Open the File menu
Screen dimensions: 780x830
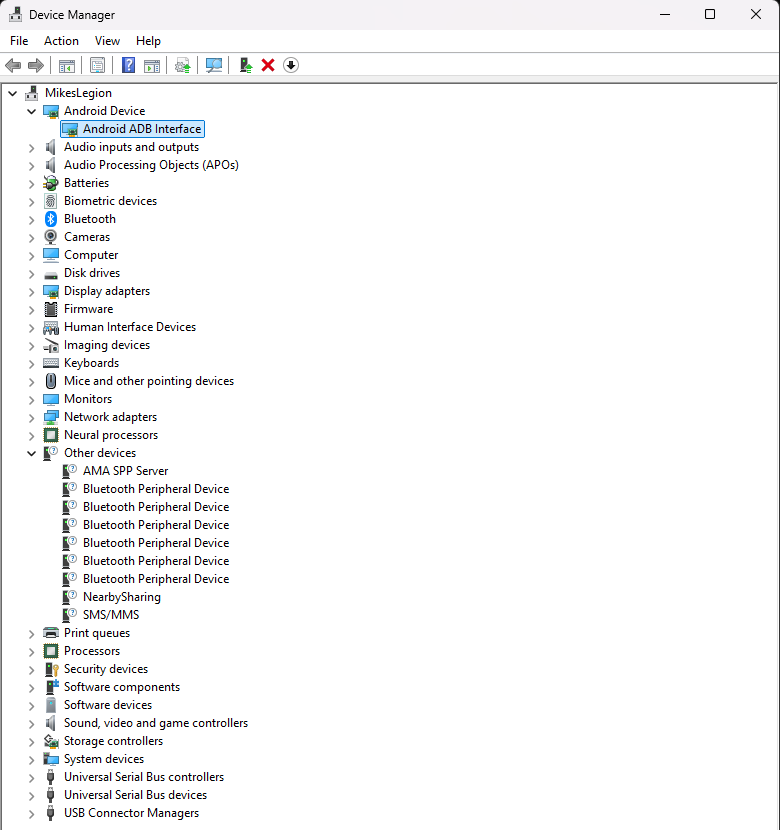(x=19, y=41)
